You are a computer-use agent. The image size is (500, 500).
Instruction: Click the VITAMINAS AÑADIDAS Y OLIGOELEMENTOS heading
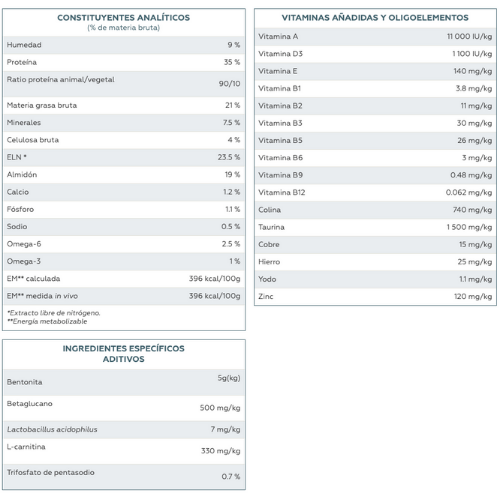coord(375,18)
